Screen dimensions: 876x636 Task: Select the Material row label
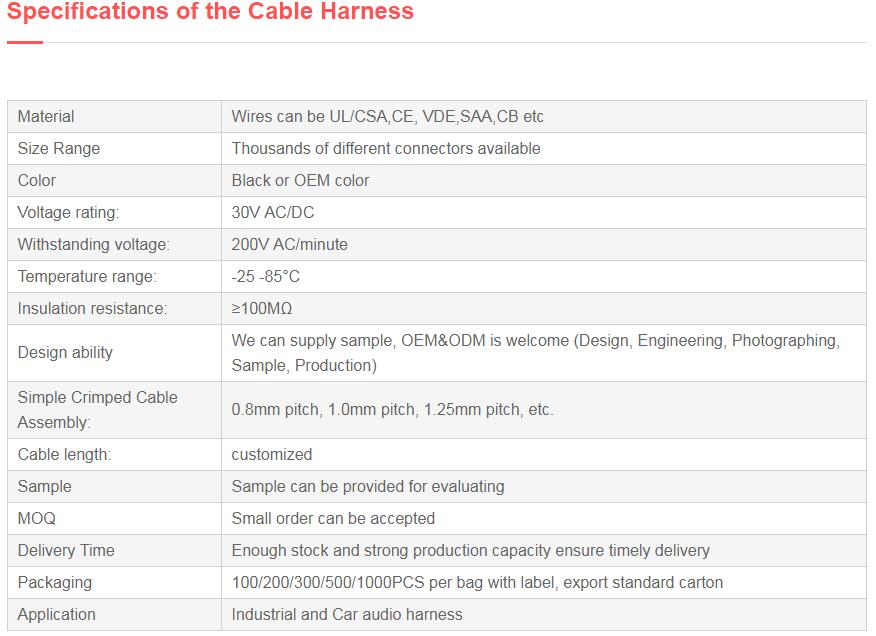click(x=46, y=116)
